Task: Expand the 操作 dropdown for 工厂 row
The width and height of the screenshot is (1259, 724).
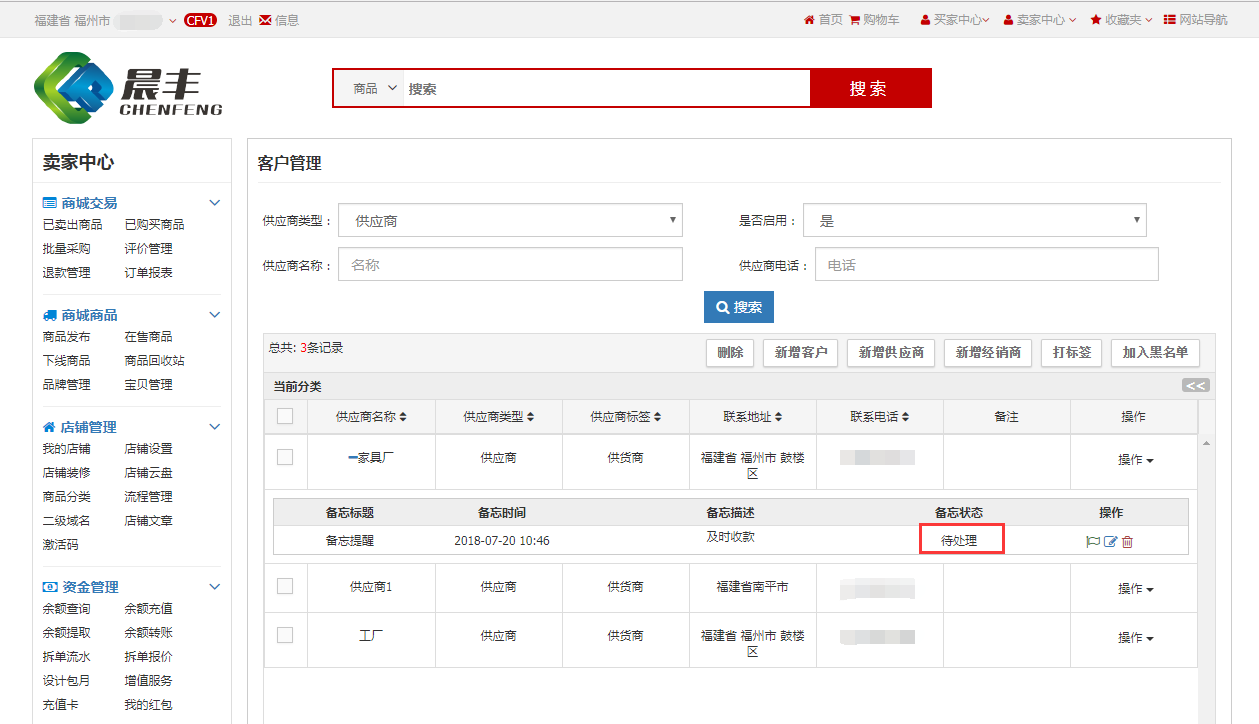Action: pyautogui.click(x=1135, y=638)
